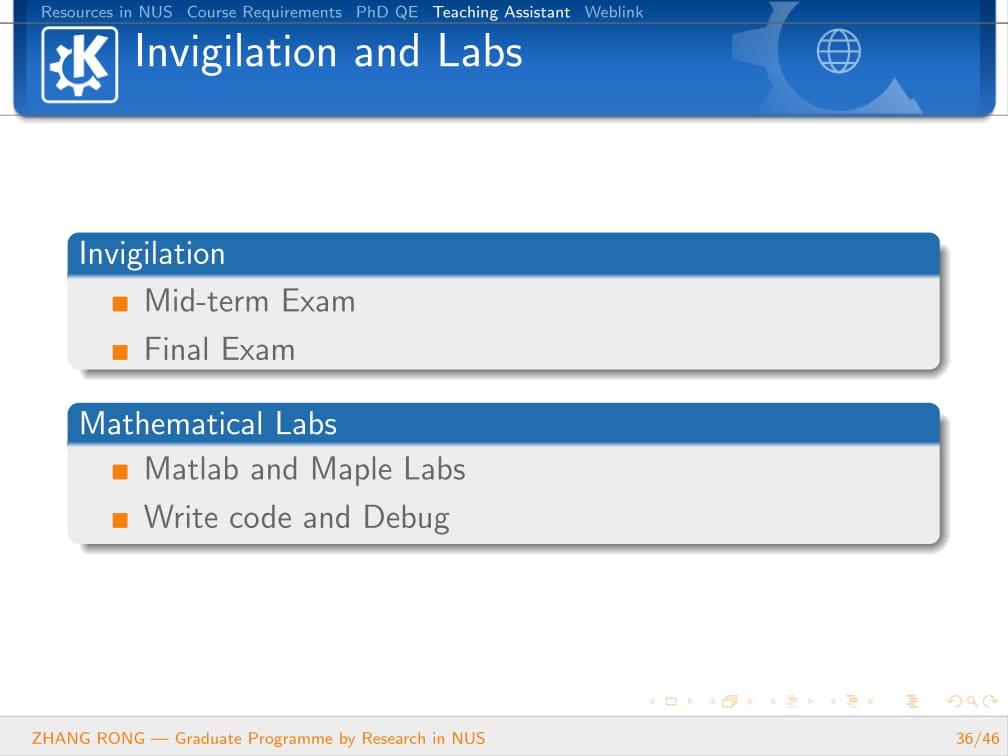Click the footer title "Graduate Programme by Research in NUS"
Image resolution: width=1008 pixels, height=756 pixels.
point(330,738)
